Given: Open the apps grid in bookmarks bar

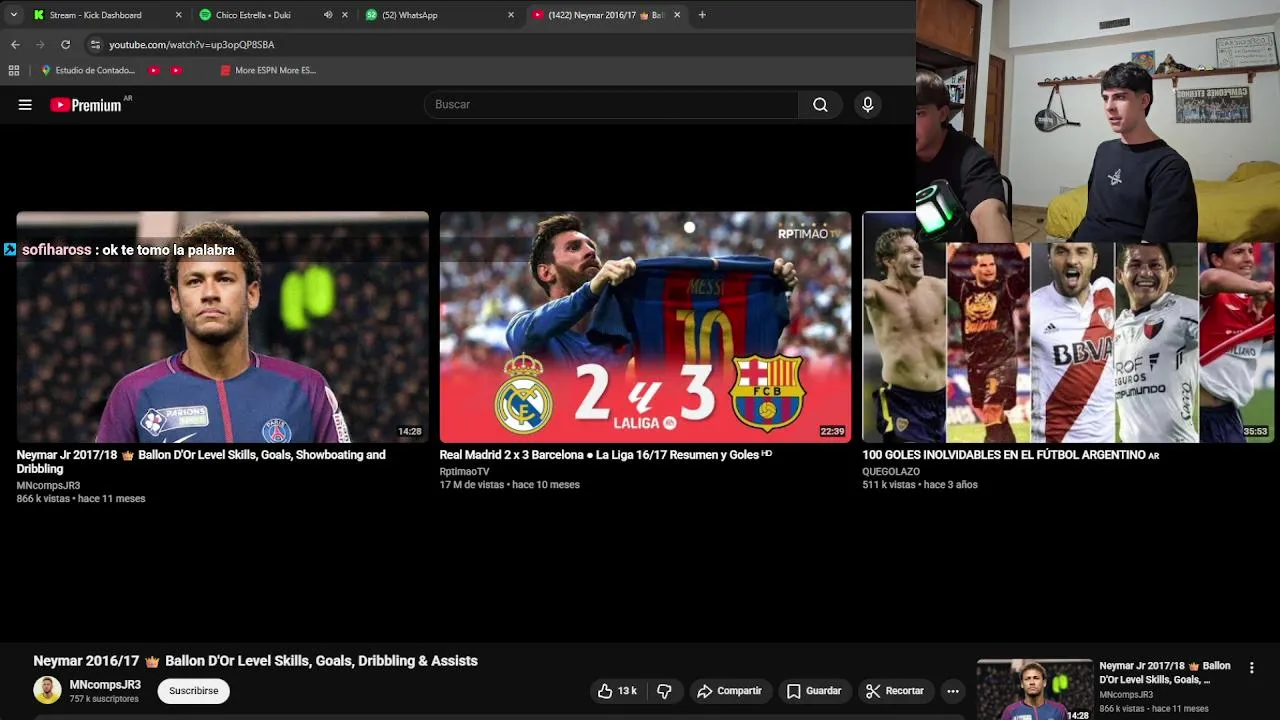Looking at the screenshot, I should (14, 70).
